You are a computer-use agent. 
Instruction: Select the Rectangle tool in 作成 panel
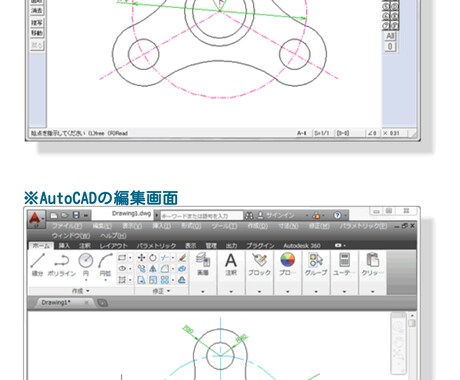122,258
